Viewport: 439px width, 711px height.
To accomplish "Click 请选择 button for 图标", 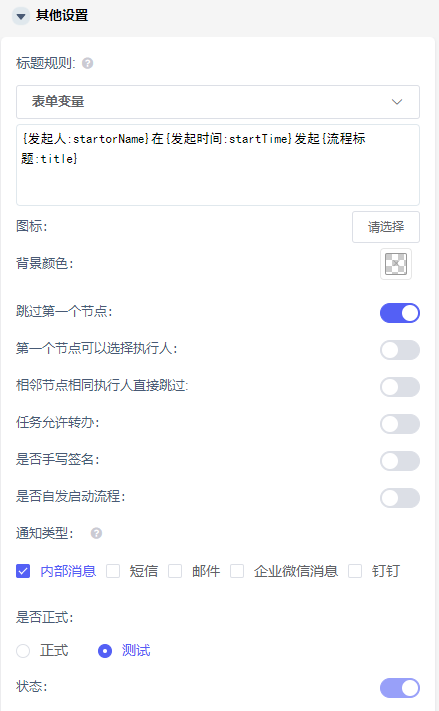I will coord(386,227).
